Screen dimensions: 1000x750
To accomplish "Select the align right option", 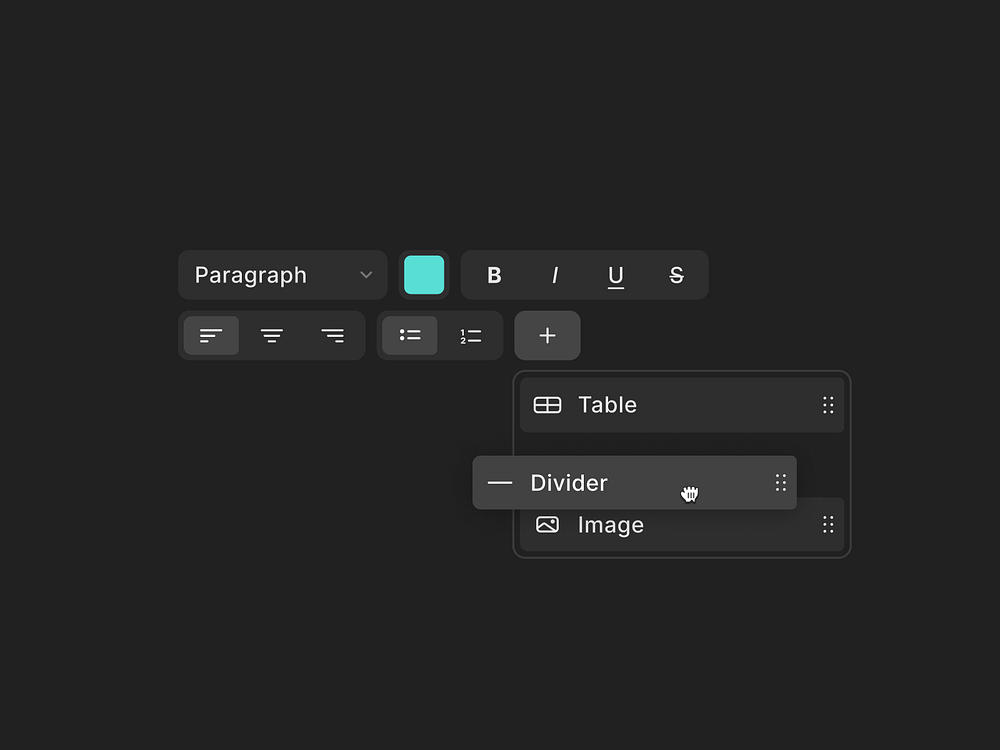I will point(333,335).
